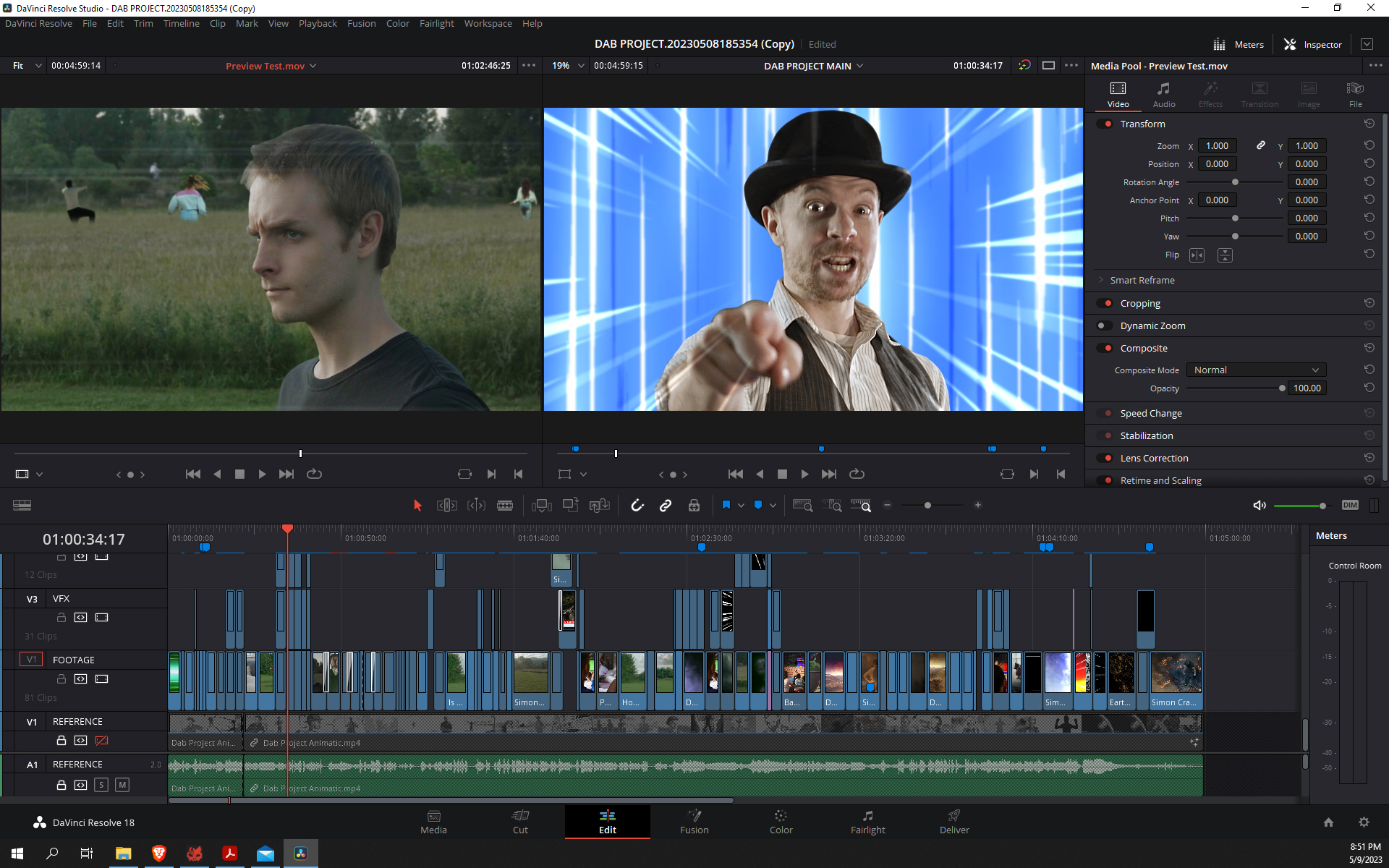Screen dimensions: 1389x868
Task: Activate Trim Edit Mode tool
Action: pos(447,506)
